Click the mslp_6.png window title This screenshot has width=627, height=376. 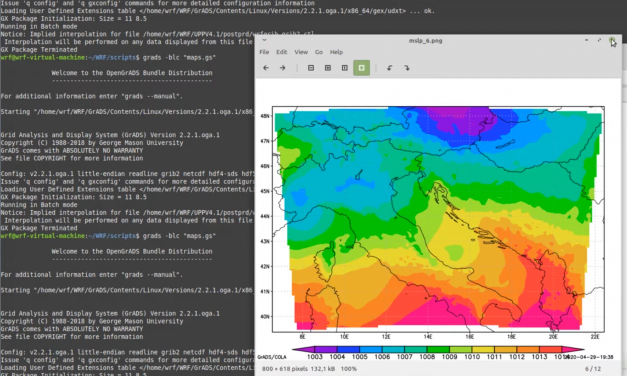pyautogui.click(x=425, y=41)
